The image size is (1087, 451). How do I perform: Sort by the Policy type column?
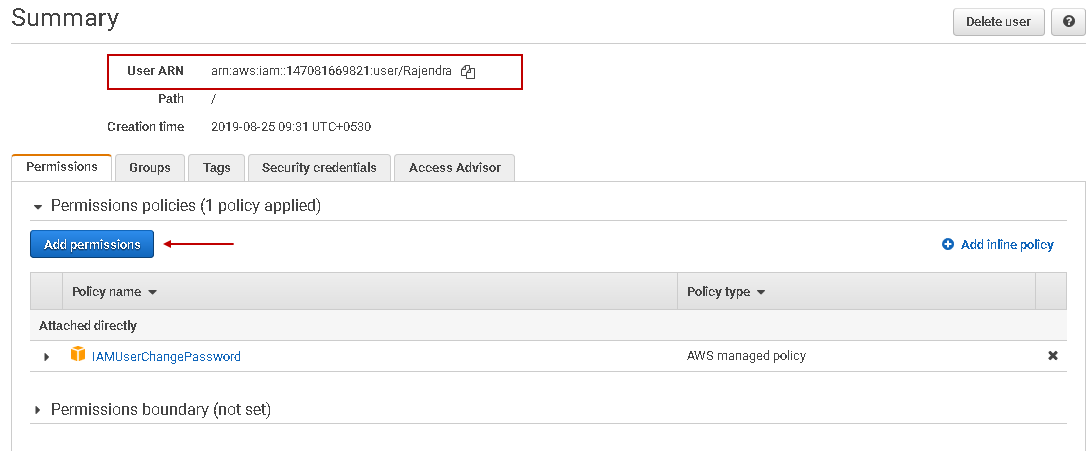(726, 292)
